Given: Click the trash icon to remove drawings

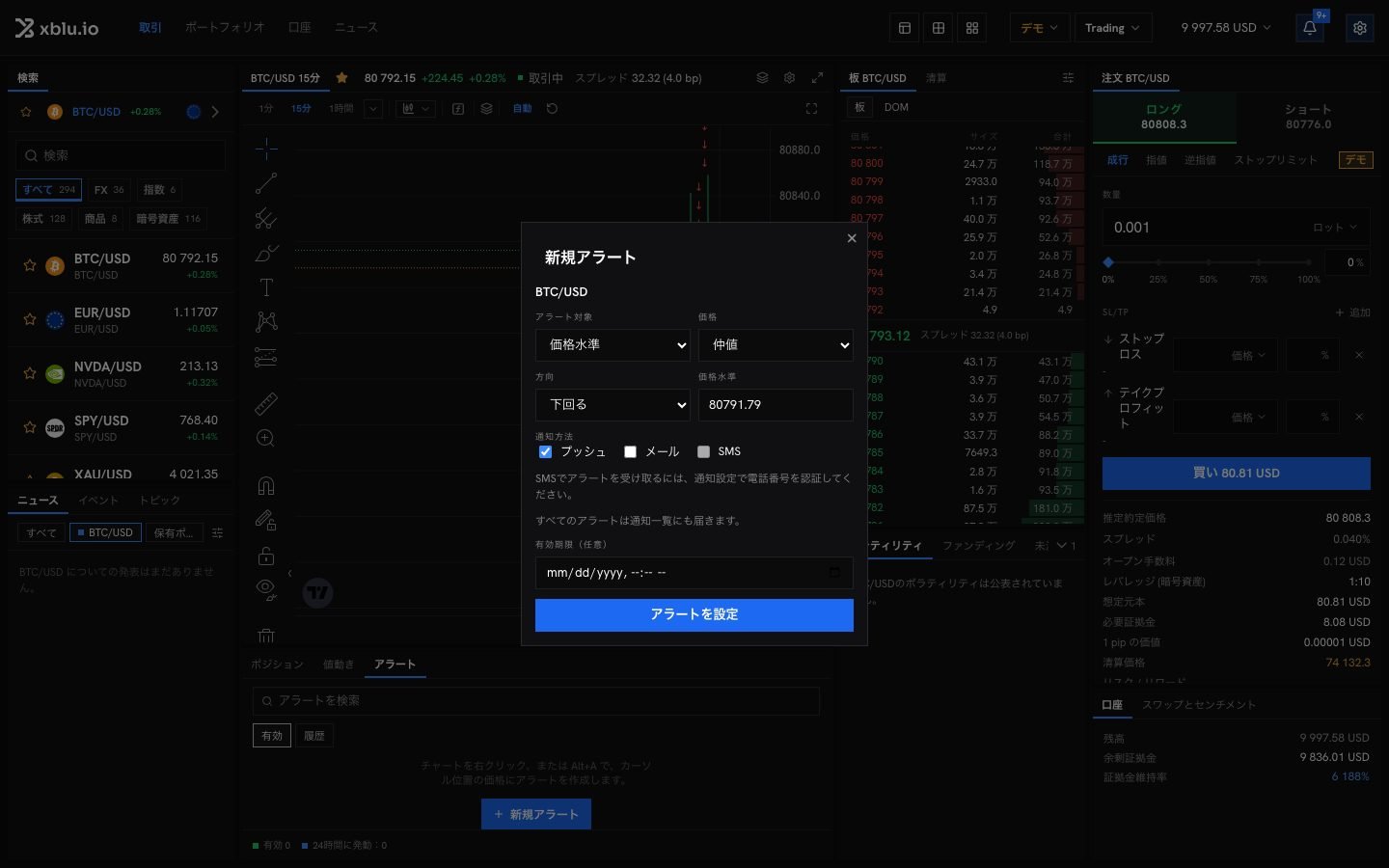Looking at the screenshot, I should coord(266,636).
